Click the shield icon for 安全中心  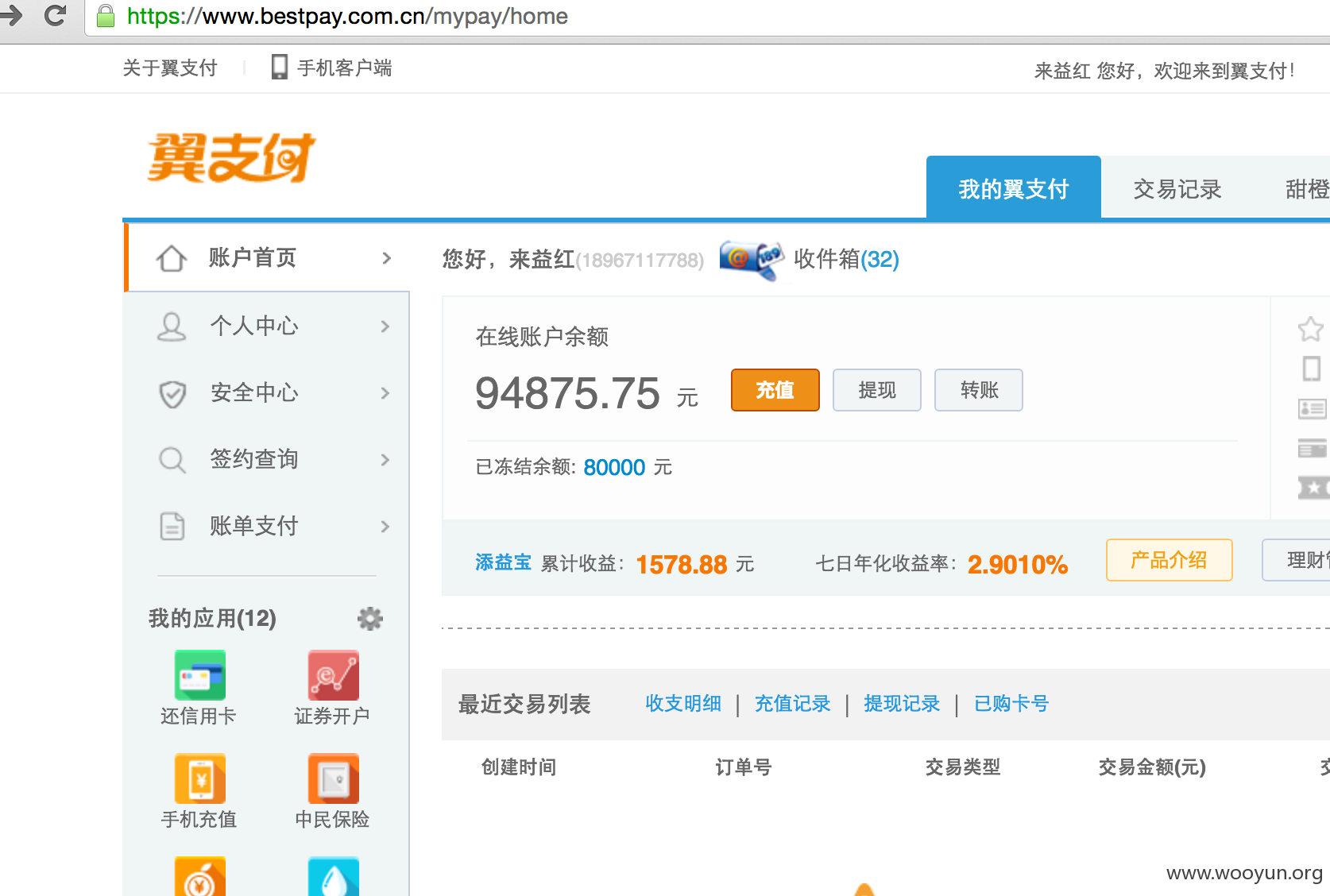coord(172,393)
